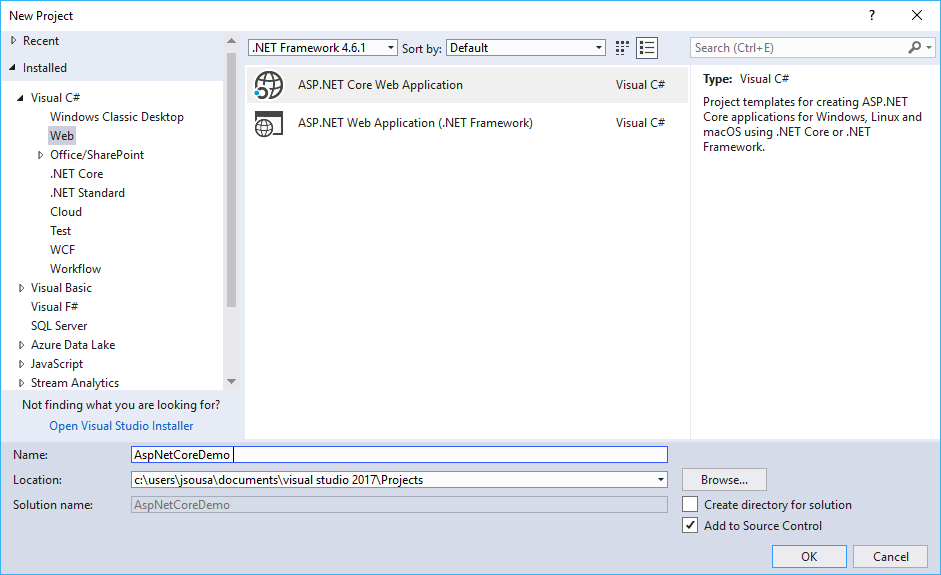Enable Create directory for solution
Screen dimensions: 941x575
point(690,504)
